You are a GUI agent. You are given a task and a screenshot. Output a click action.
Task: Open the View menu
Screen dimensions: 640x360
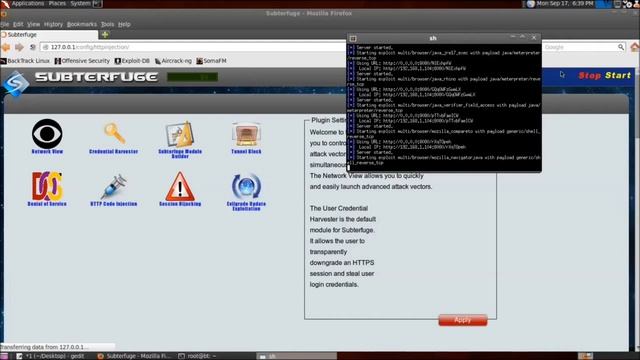tap(33, 24)
